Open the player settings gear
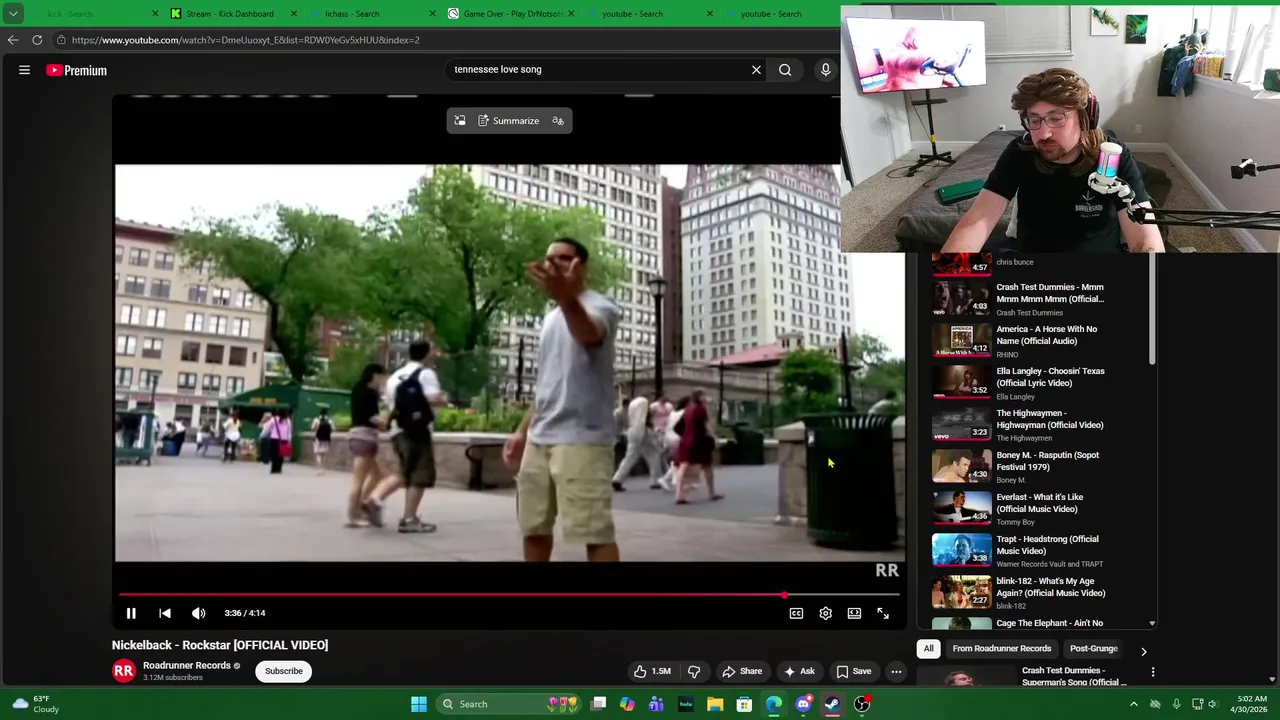 pyautogui.click(x=825, y=613)
